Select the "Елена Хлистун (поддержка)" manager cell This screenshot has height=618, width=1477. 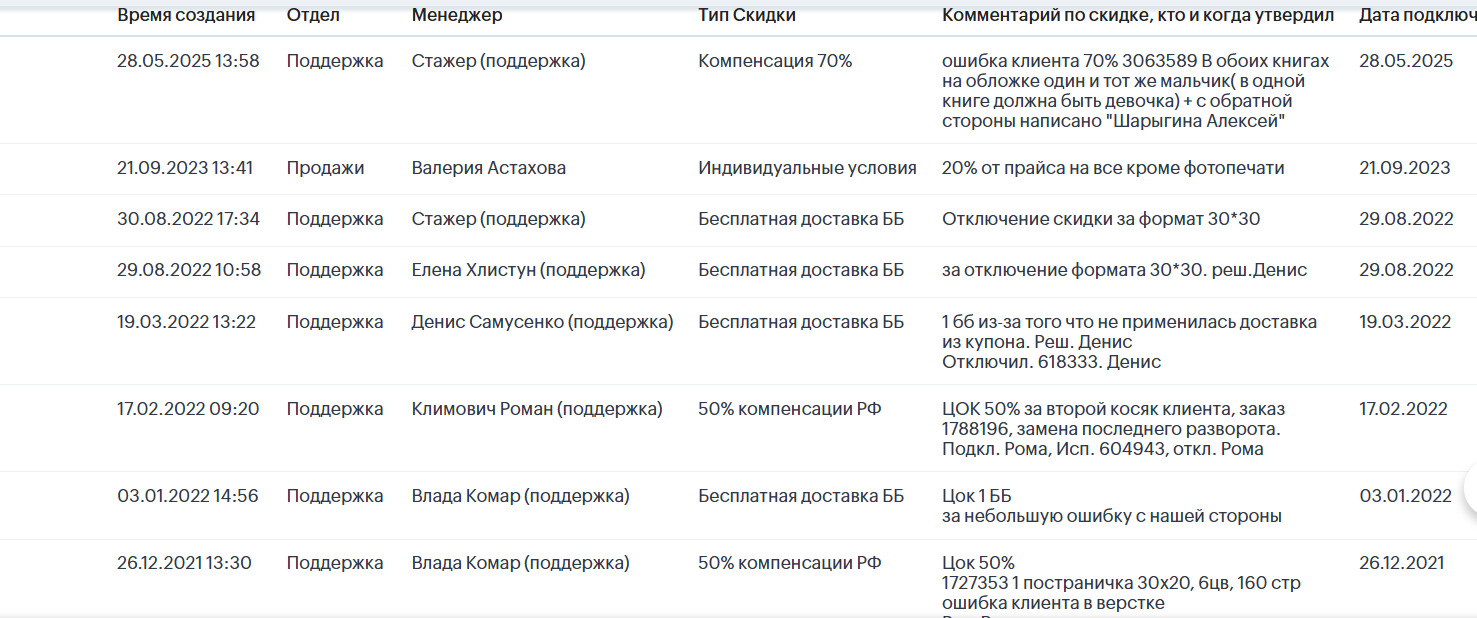pos(529,270)
